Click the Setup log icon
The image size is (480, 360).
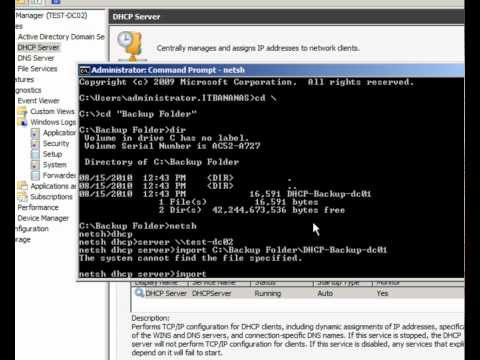tap(35, 154)
